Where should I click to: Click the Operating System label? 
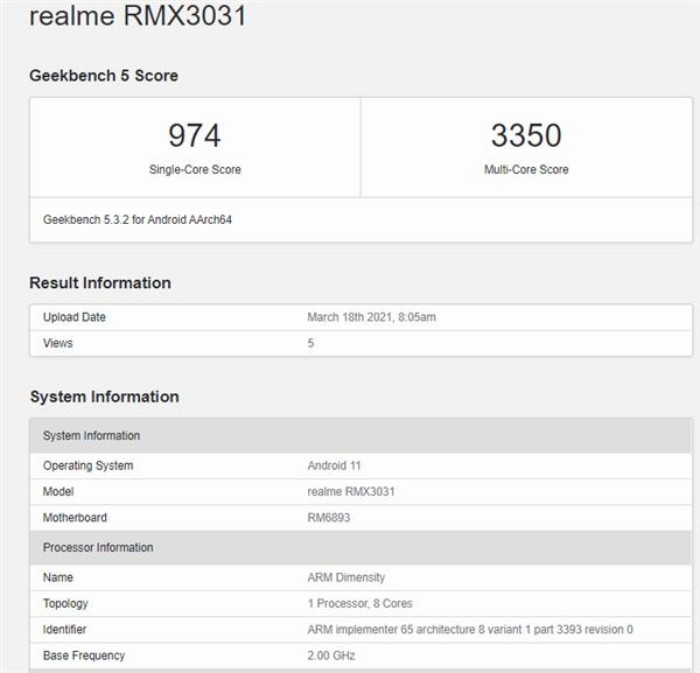[88, 465]
